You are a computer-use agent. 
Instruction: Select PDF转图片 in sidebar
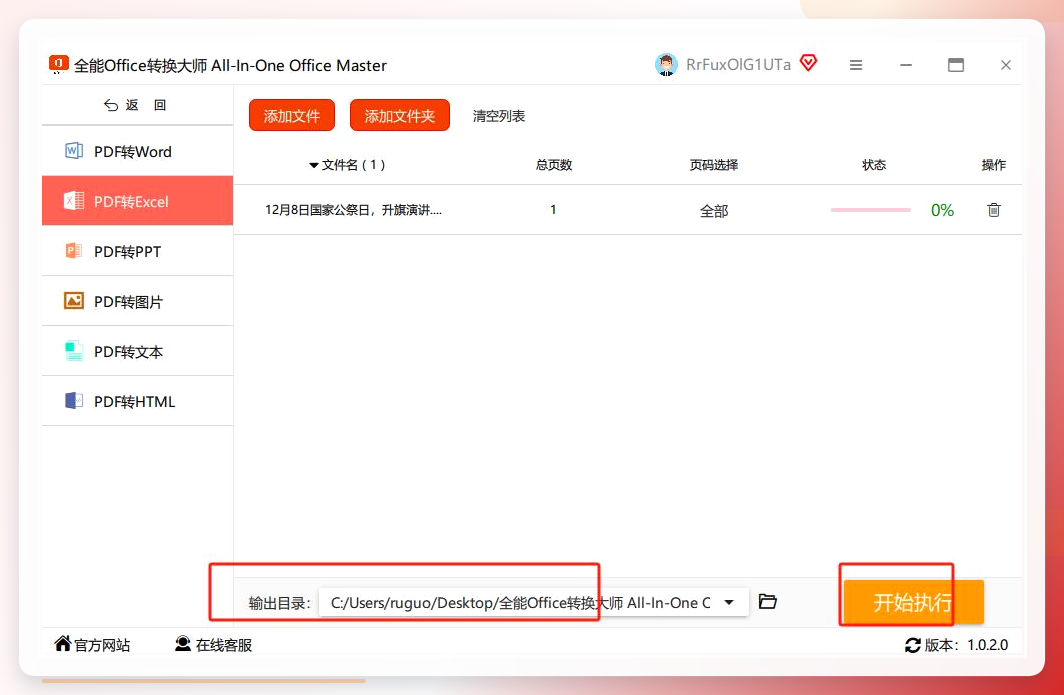(x=138, y=301)
